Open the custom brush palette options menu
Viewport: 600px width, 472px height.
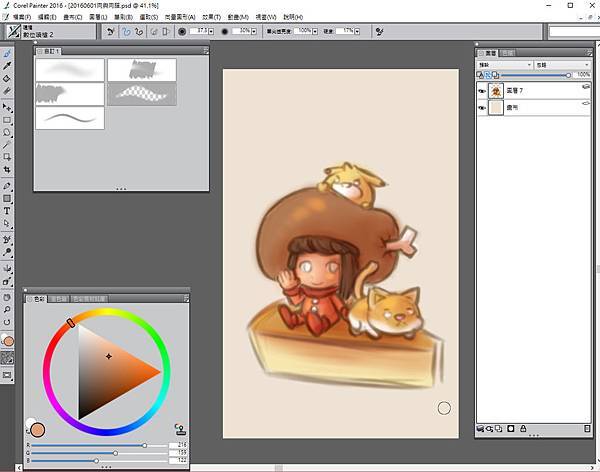point(206,51)
